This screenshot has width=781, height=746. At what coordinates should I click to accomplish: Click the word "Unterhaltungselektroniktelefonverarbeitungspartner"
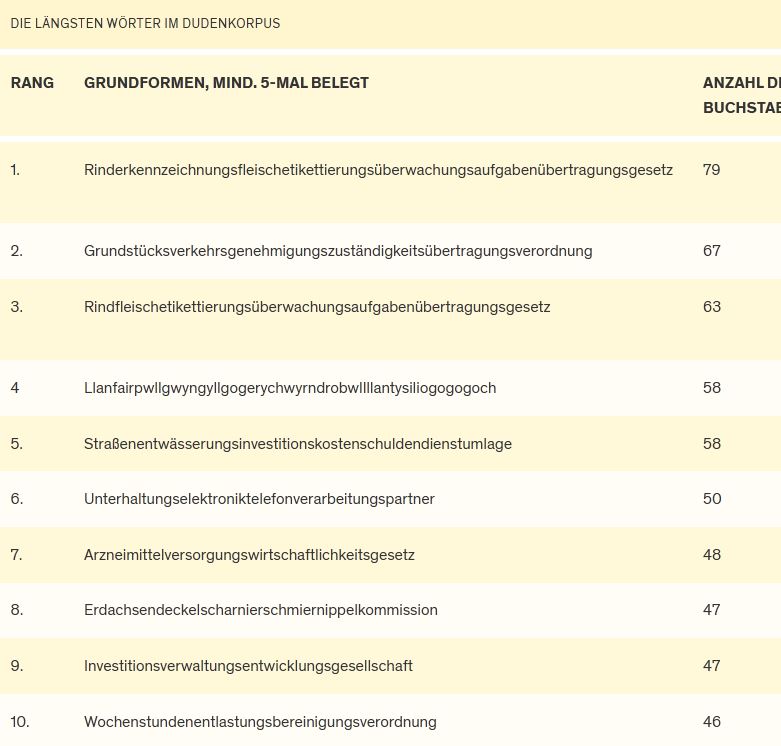[259, 499]
